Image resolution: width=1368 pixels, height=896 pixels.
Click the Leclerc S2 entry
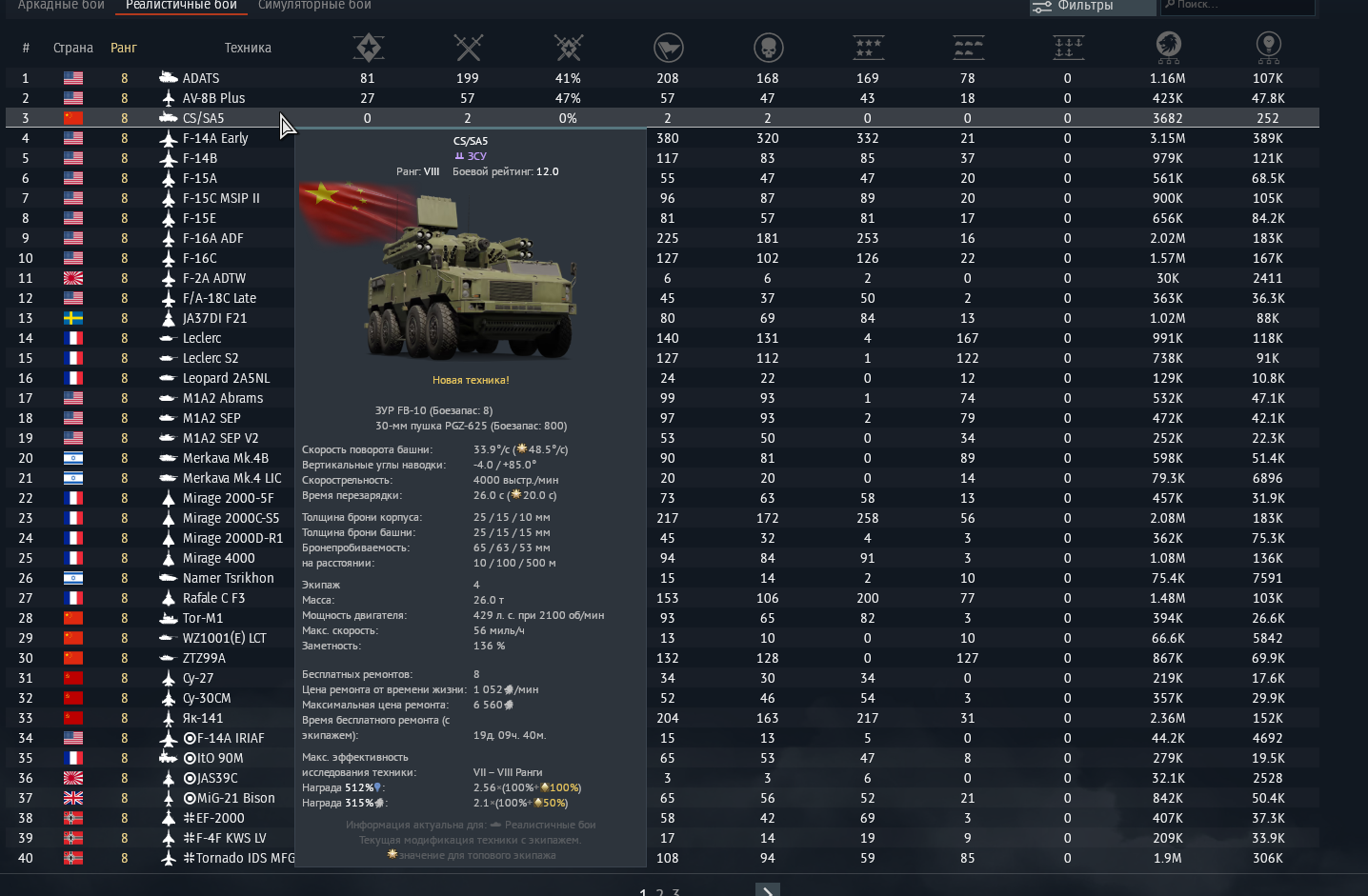211,358
